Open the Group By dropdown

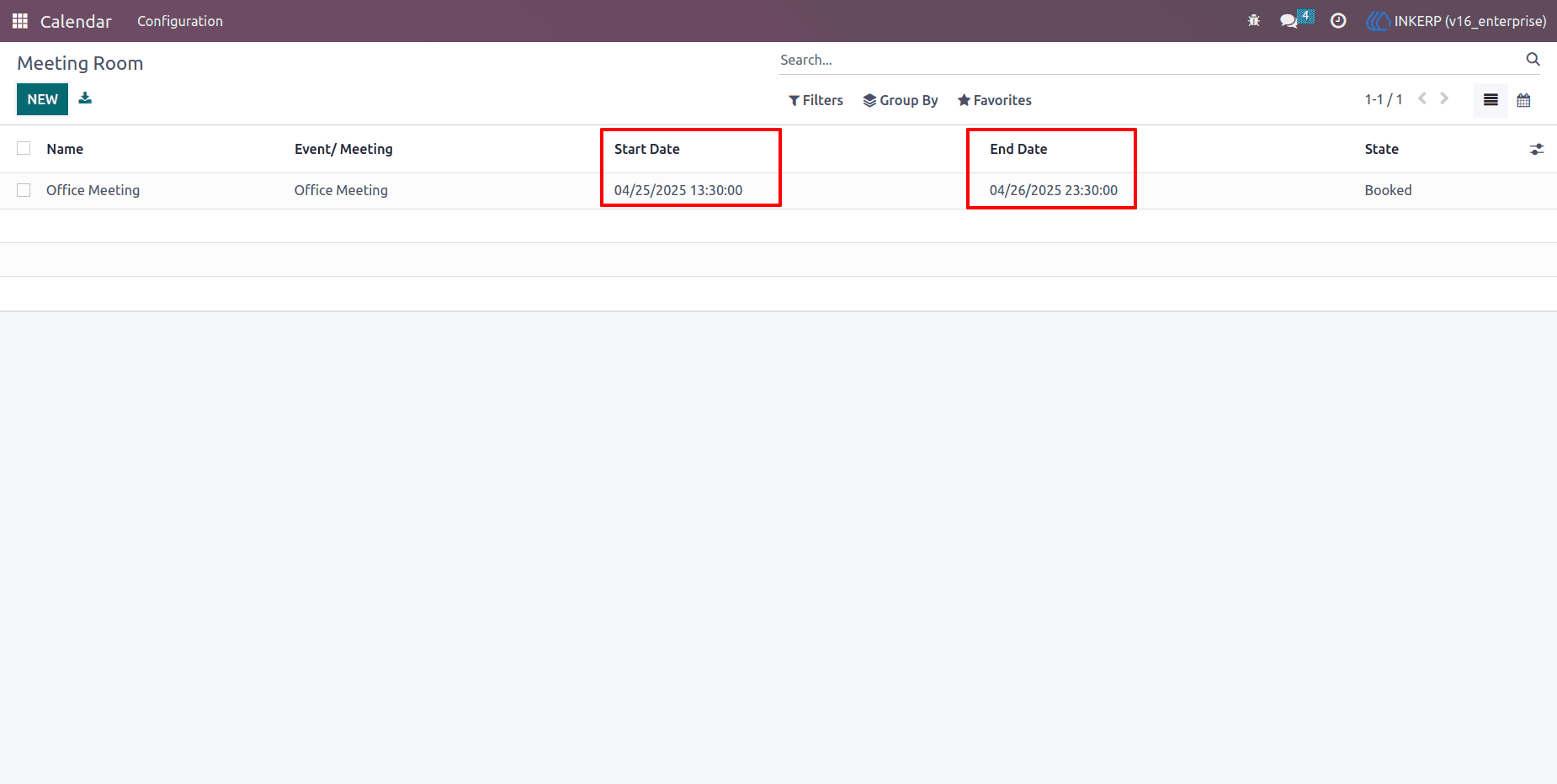click(901, 100)
